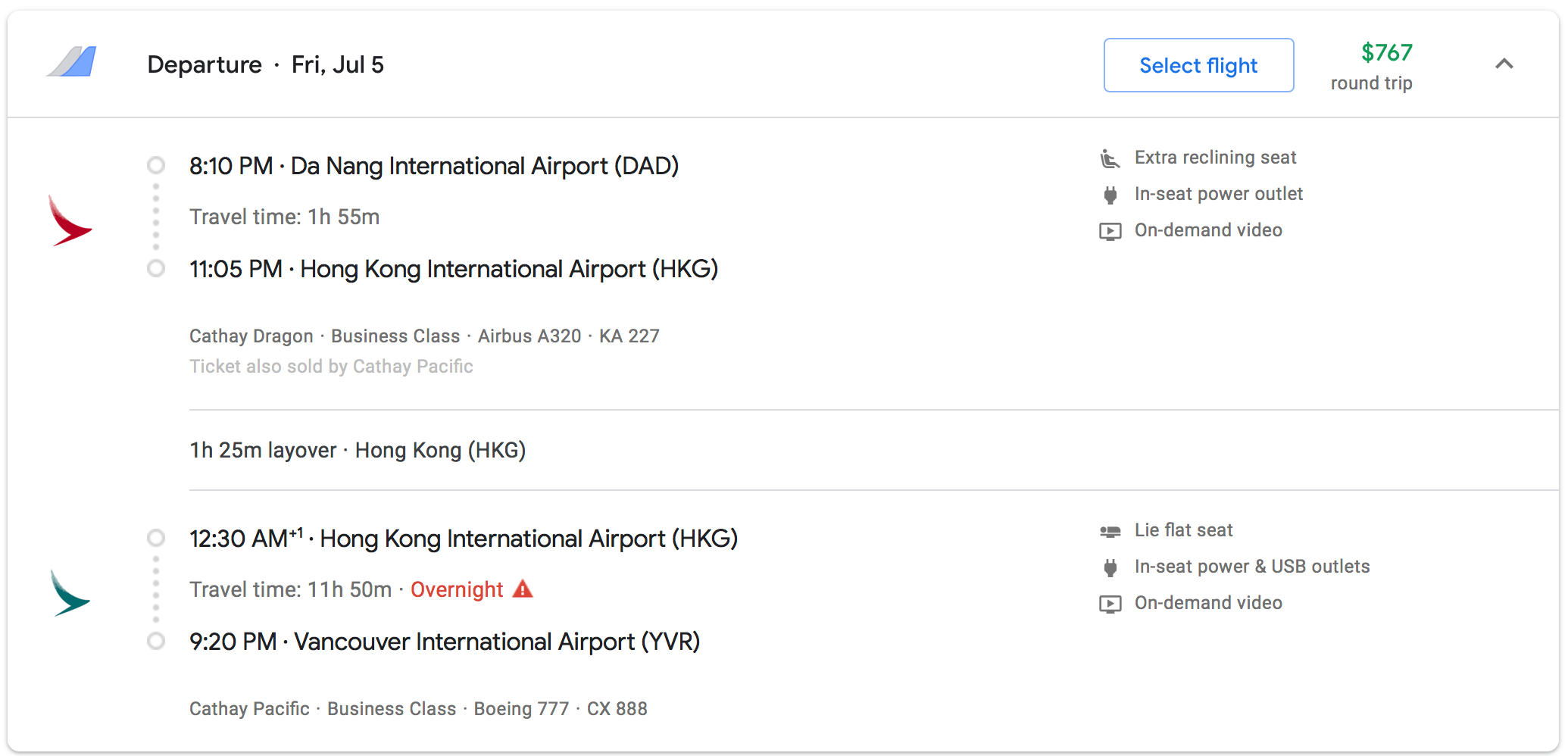Click the 1h 25m layover Hong Kong text
Image resolution: width=1568 pixels, height=756 pixels.
[x=357, y=450]
